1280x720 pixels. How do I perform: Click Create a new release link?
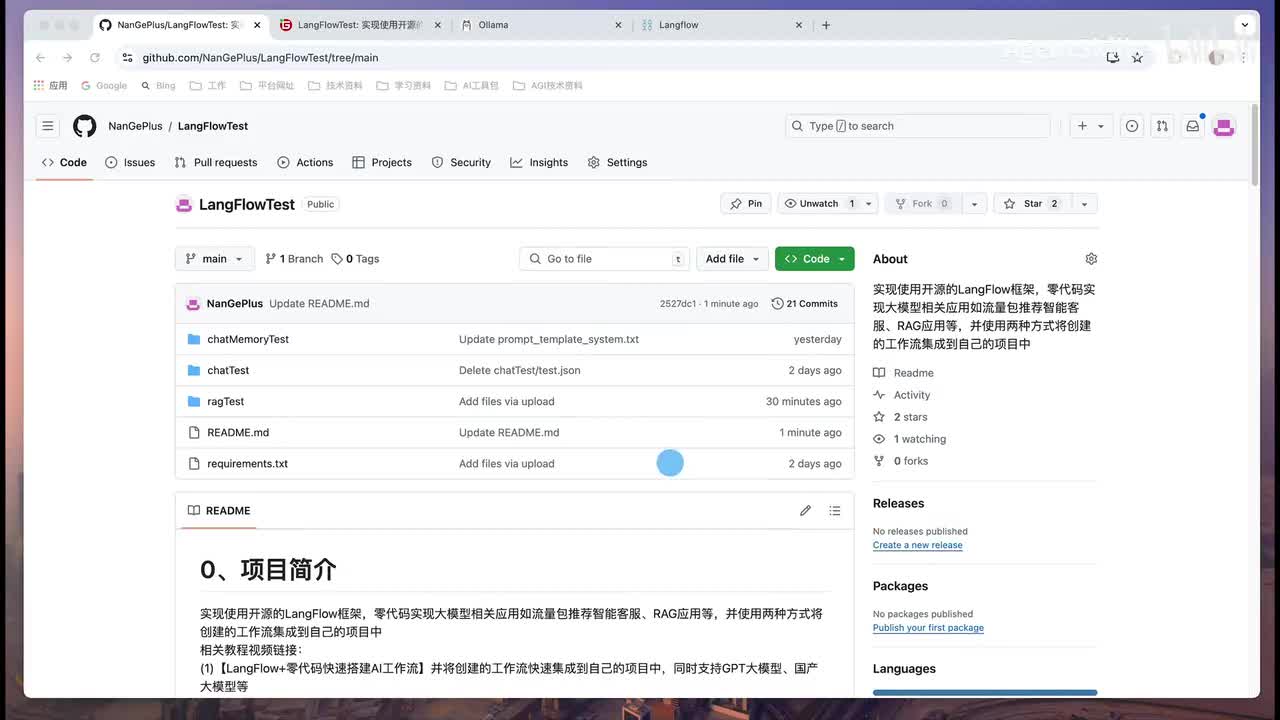[x=918, y=545]
